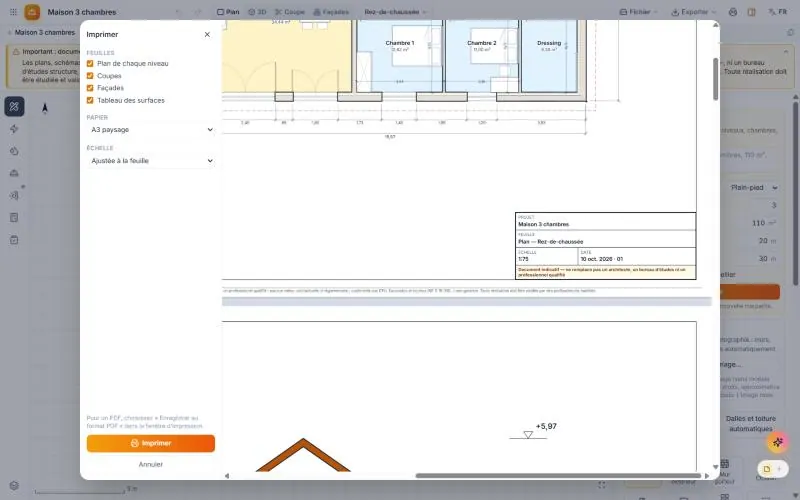This screenshot has width=800, height=500.
Task: Switch to the Plan view tab
Action: point(228,12)
